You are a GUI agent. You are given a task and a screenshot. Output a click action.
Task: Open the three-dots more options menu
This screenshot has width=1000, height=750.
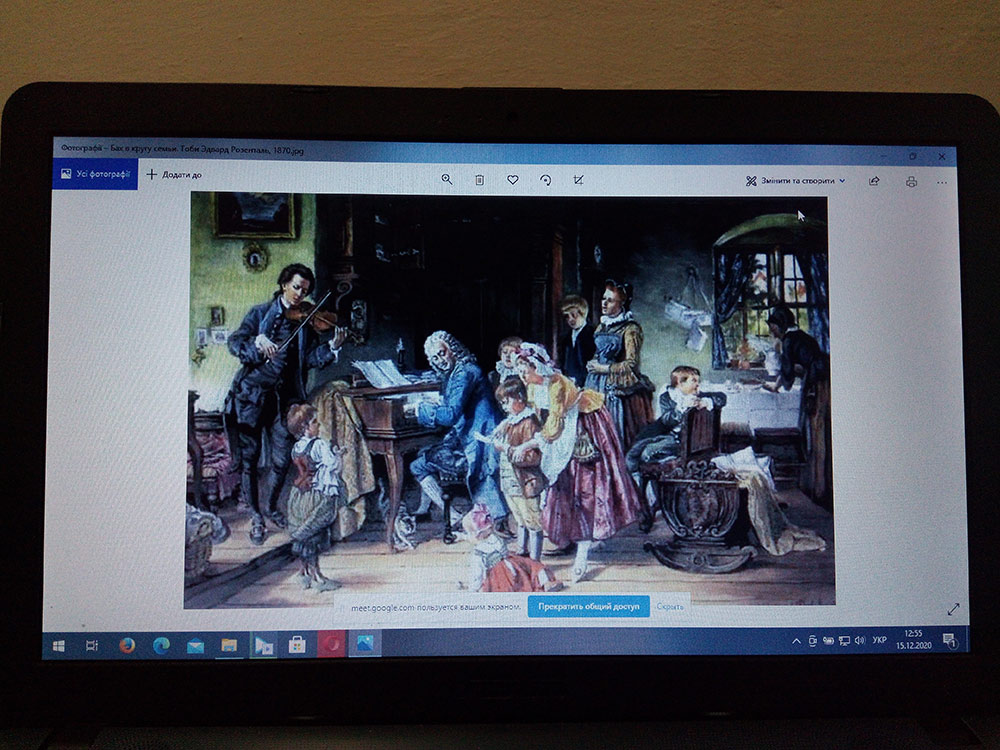pyautogui.click(x=942, y=182)
